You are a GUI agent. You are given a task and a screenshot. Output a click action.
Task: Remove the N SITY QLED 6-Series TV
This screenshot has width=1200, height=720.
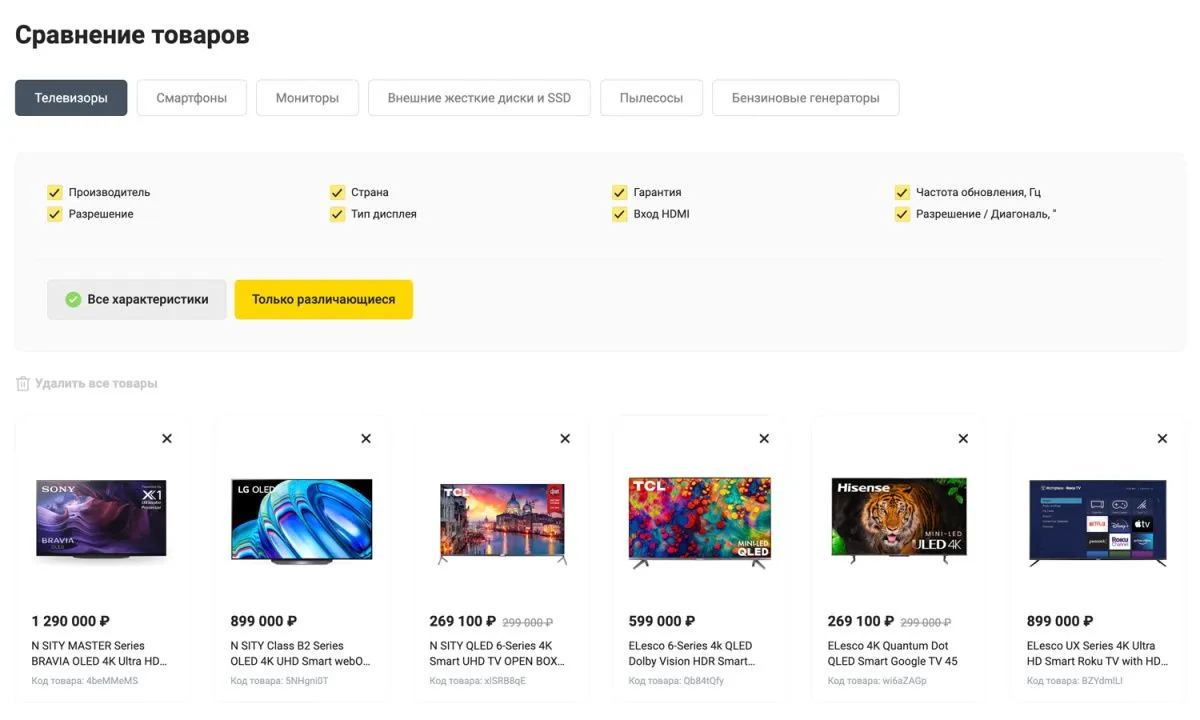[565, 438]
